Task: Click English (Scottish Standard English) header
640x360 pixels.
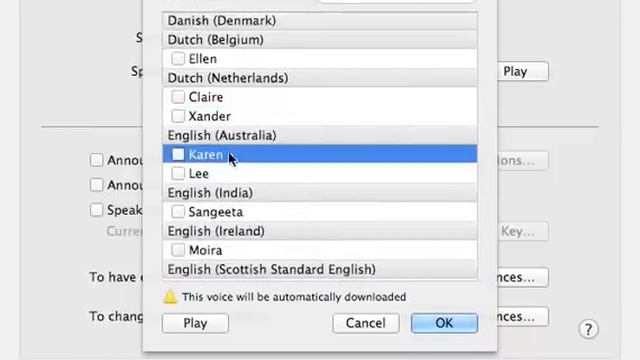Action: point(320,269)
